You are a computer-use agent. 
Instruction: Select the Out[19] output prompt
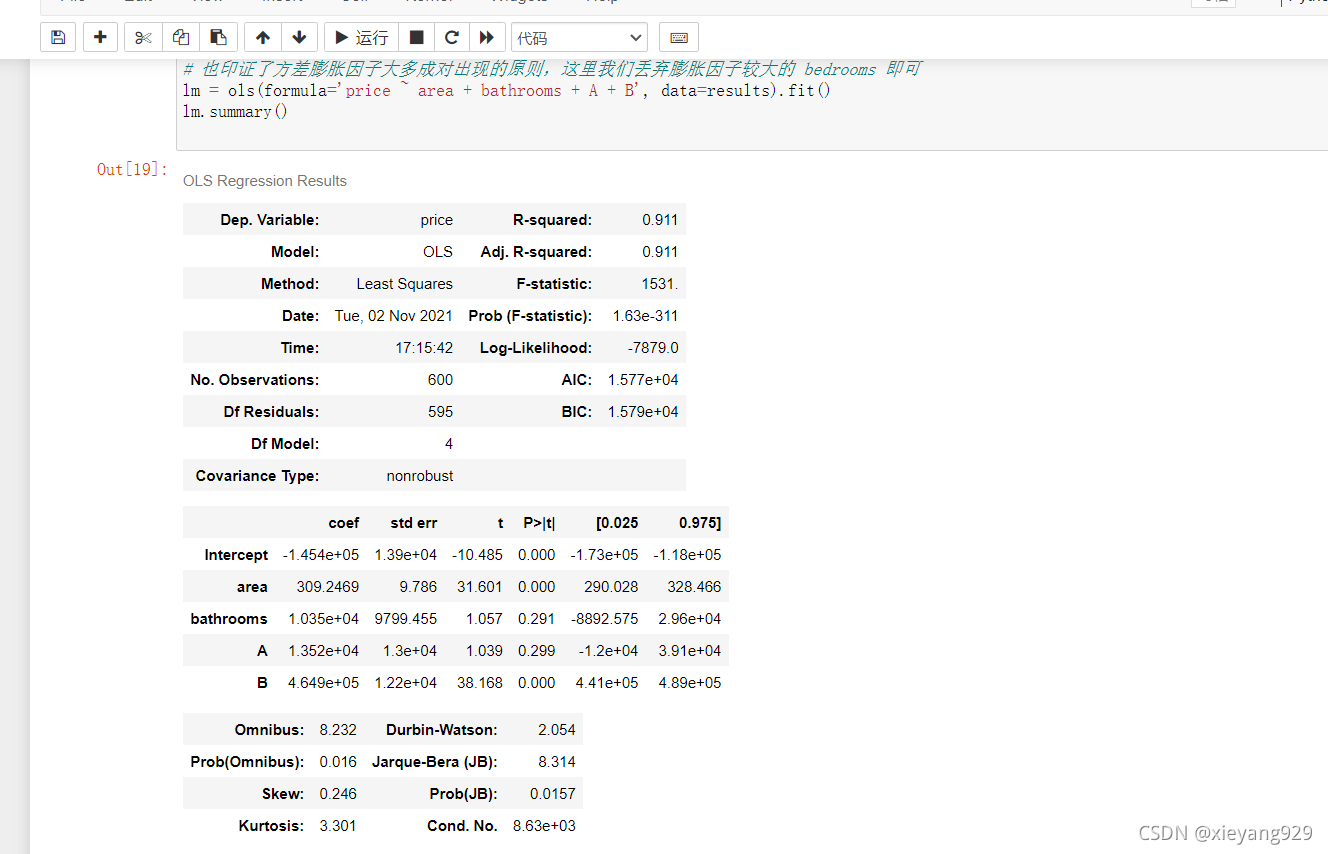pos(133,169)
